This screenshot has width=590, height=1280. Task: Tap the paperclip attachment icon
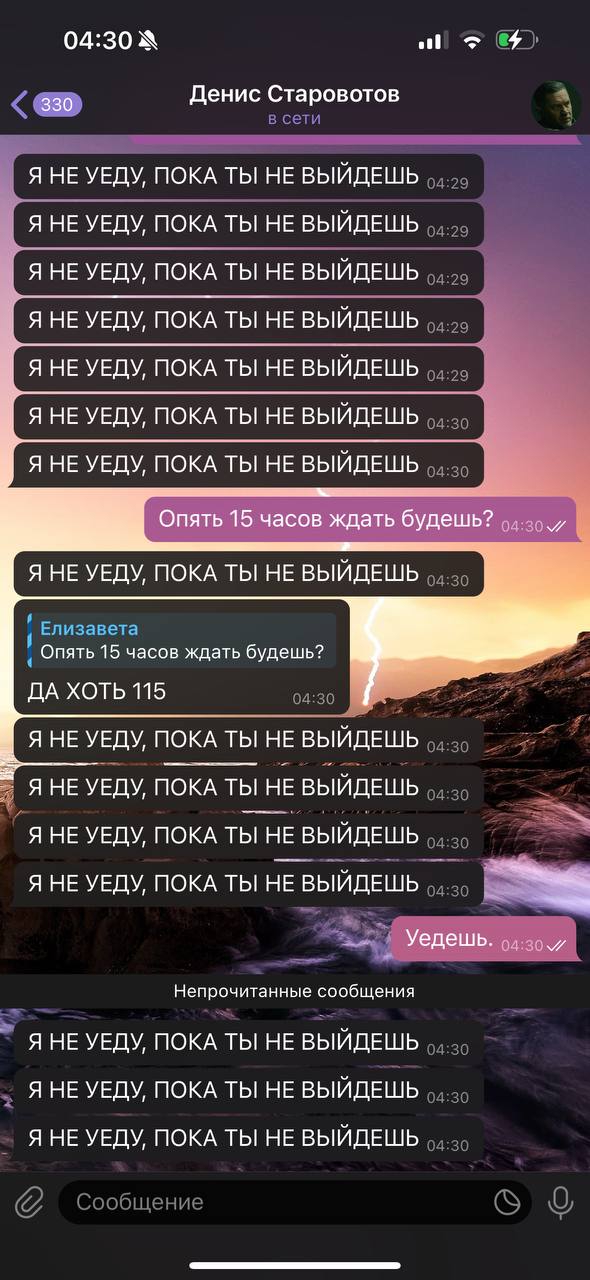30,1201
